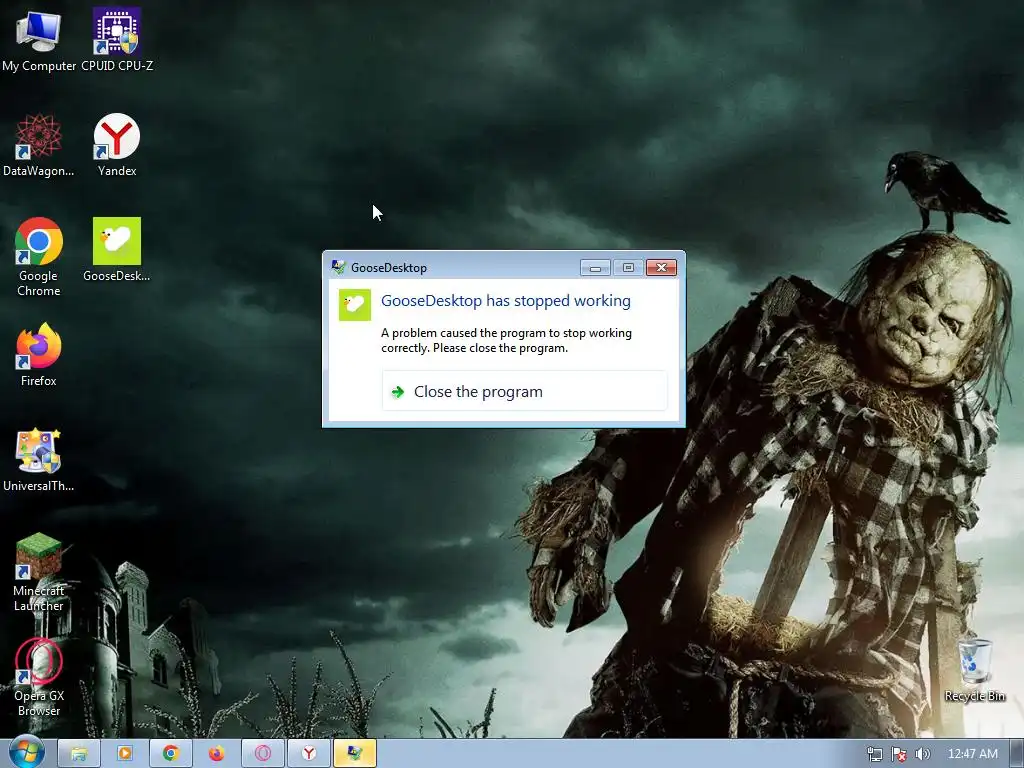Select the GooseDesktop desktop icon

coord(117,249)
